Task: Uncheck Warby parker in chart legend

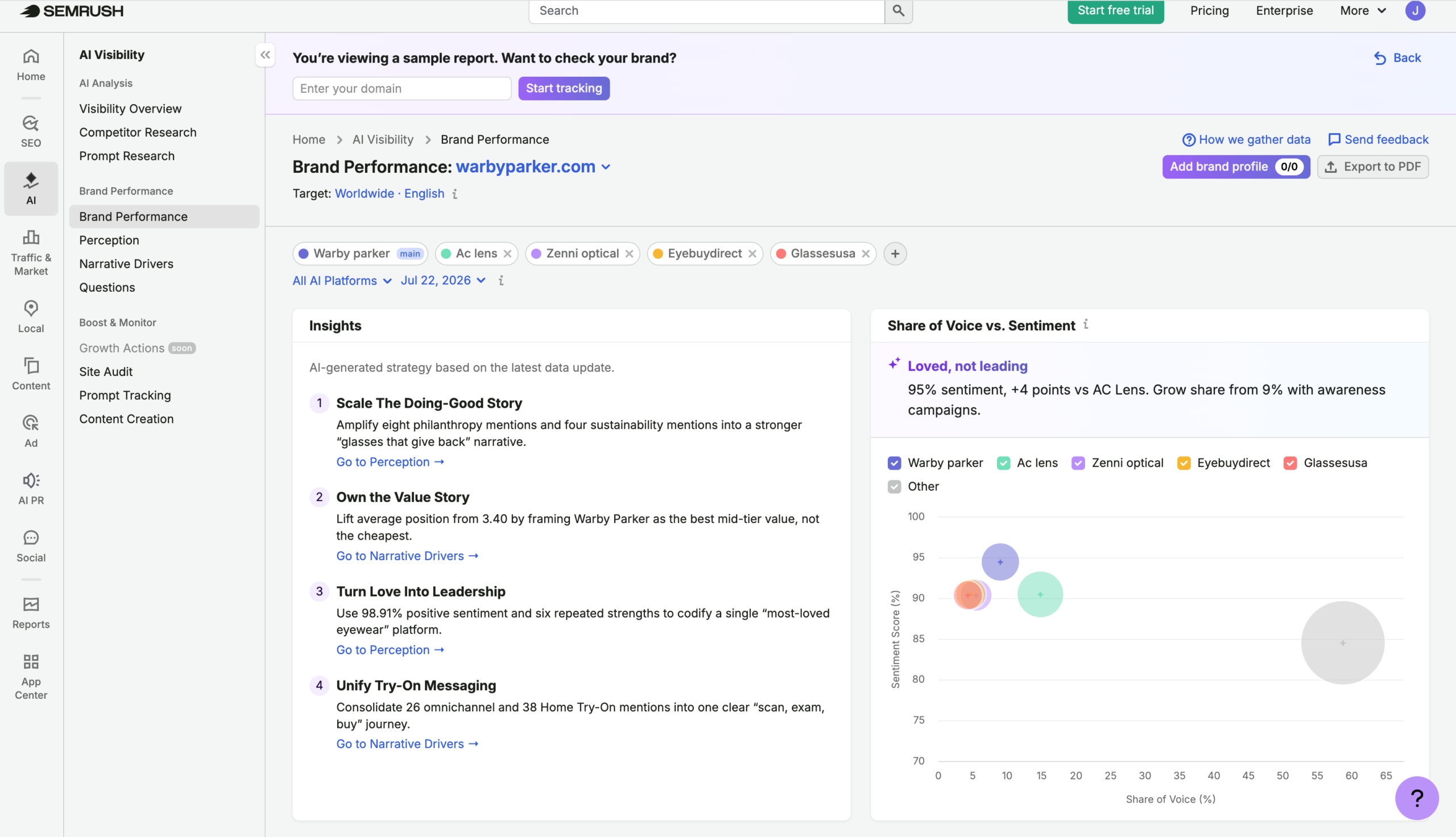Action: pos(895,463)
